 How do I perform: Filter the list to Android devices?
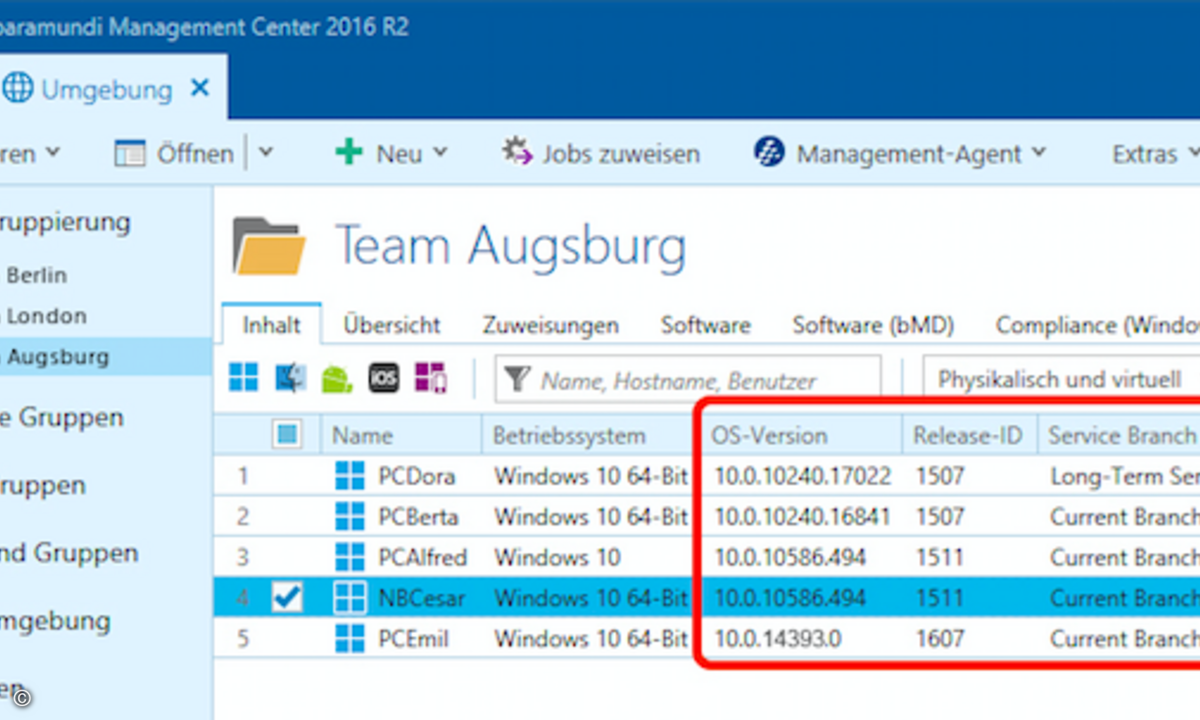pyautogui.click(x=337, y=378)
